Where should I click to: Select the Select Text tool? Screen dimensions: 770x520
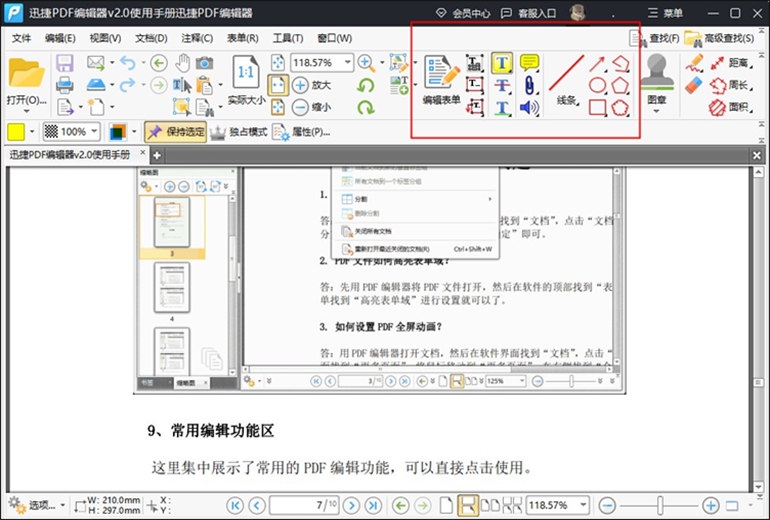(x=182, y=85)
